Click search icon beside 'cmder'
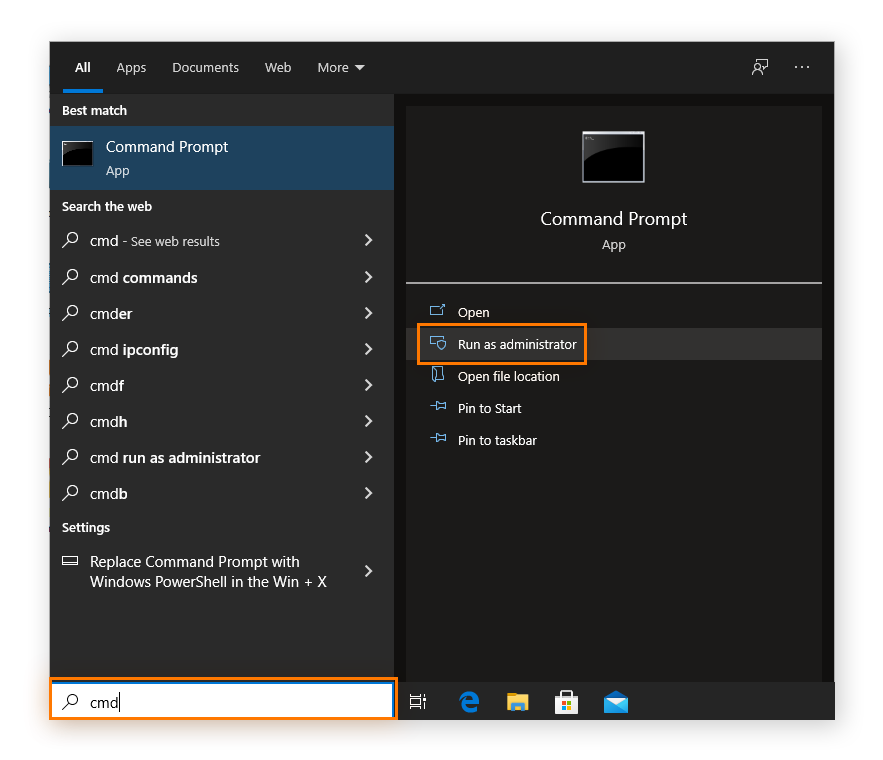 (x=70, y=312)
